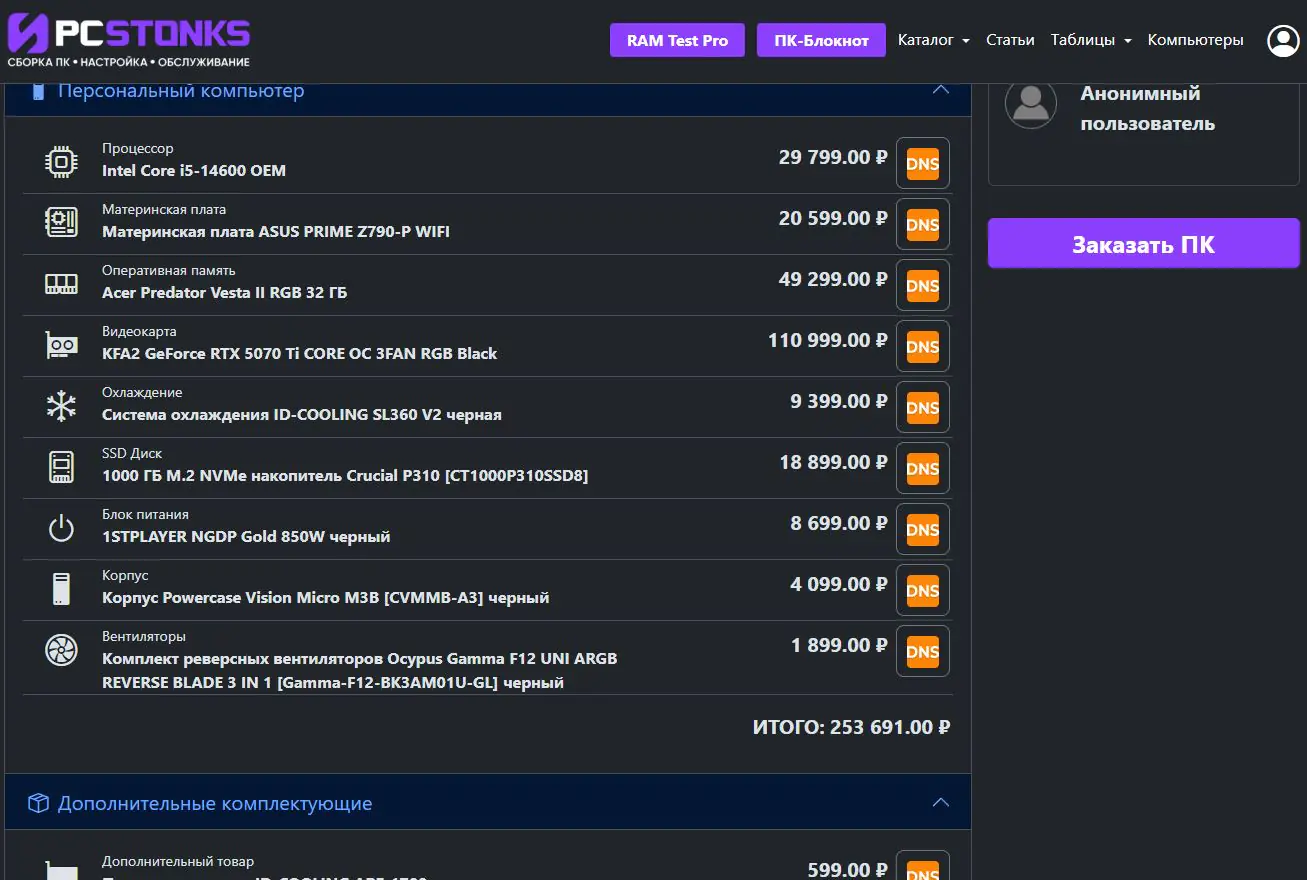This screenshot has height=880, width=1307.
Task: Open DNS store for KFA2 RTX 5070 Ti
Action: pos(923,347)
